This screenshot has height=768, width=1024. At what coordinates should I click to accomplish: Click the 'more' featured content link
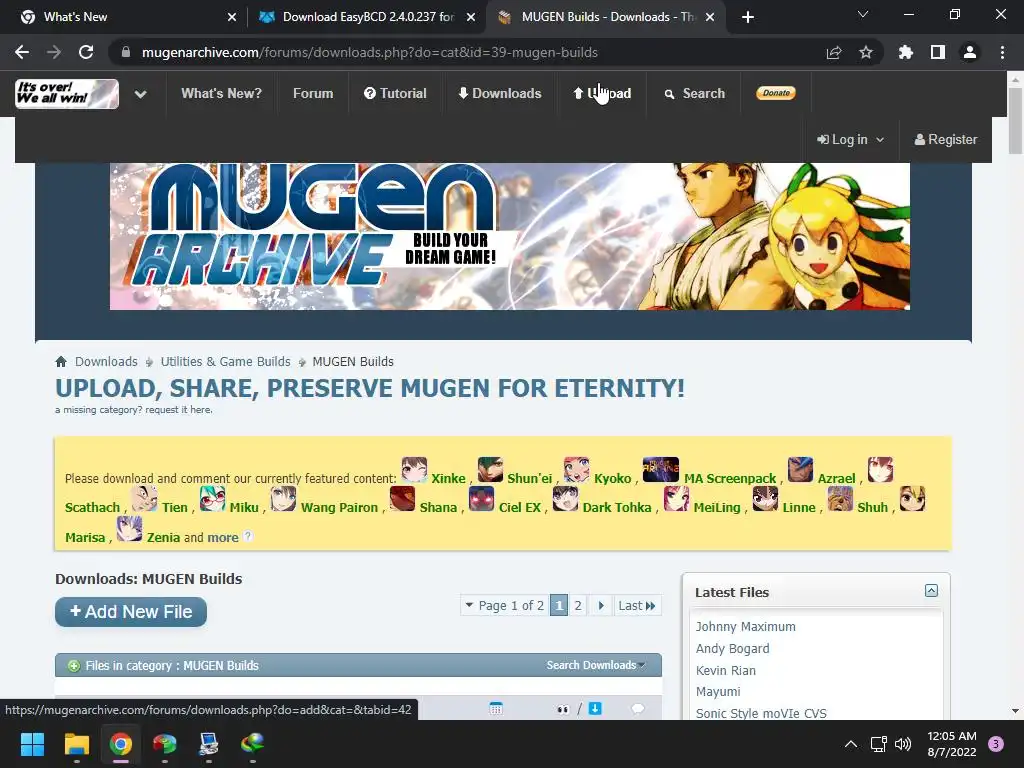[x=223, y=537]
